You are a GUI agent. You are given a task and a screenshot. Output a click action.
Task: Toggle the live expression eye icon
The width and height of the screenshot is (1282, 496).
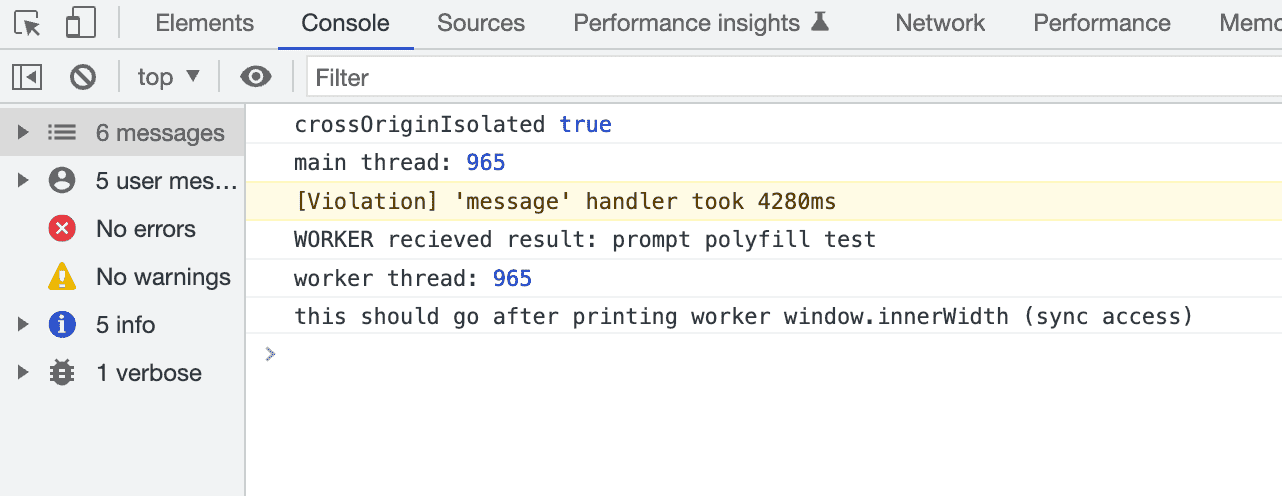(x=256, y=77)
